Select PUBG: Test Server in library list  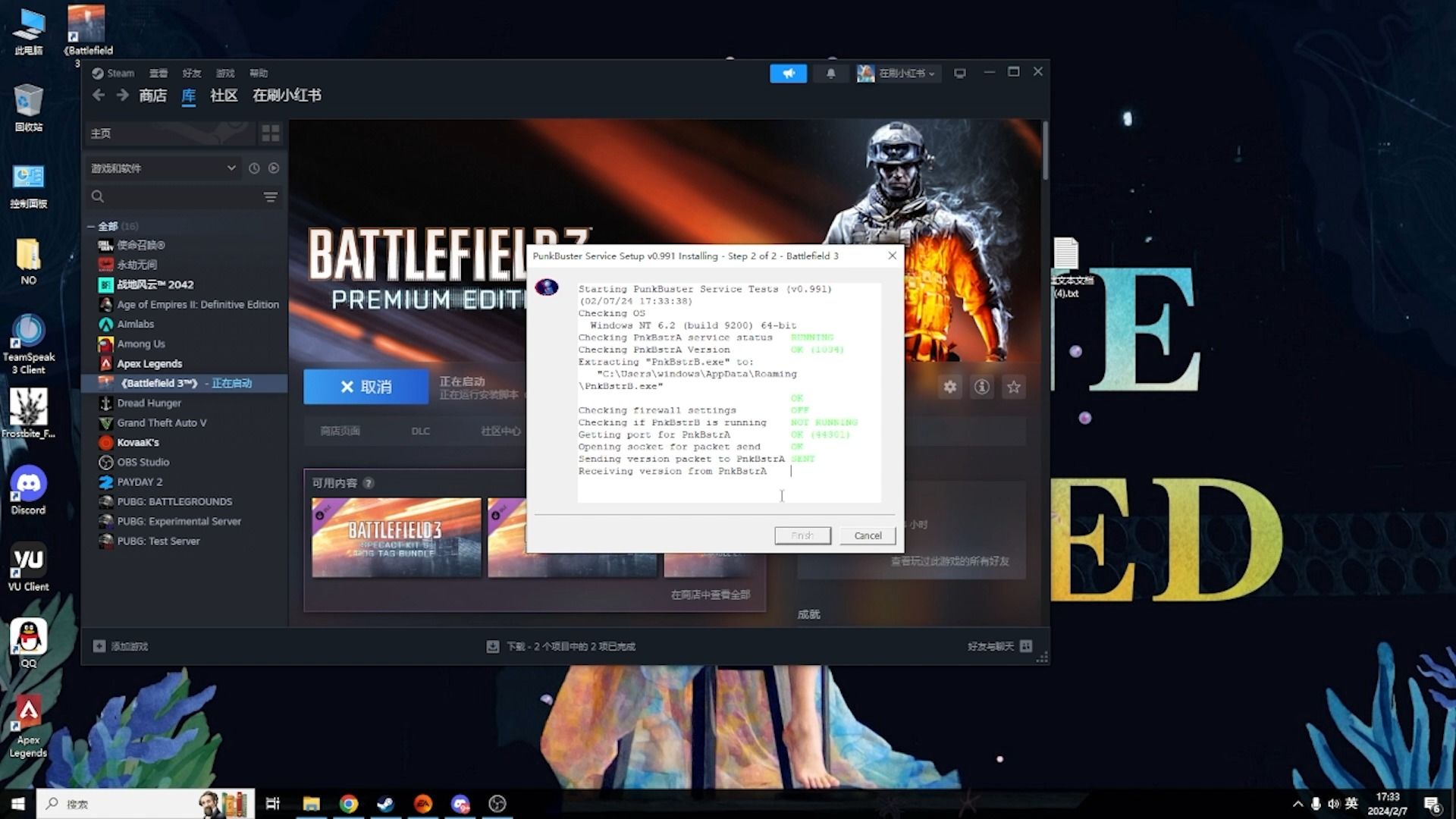coord(184,541)
